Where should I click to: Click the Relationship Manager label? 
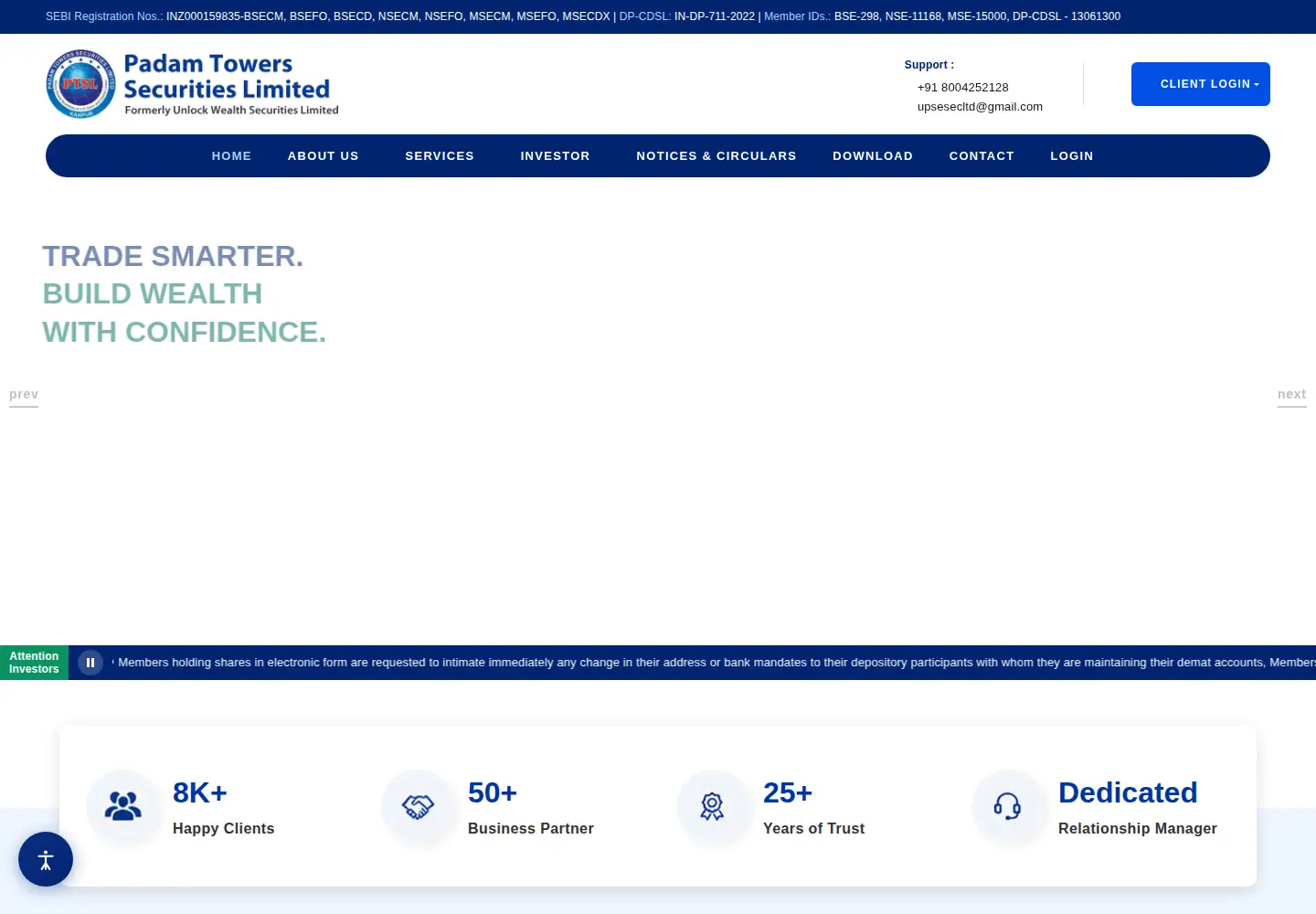[1138, 828]
